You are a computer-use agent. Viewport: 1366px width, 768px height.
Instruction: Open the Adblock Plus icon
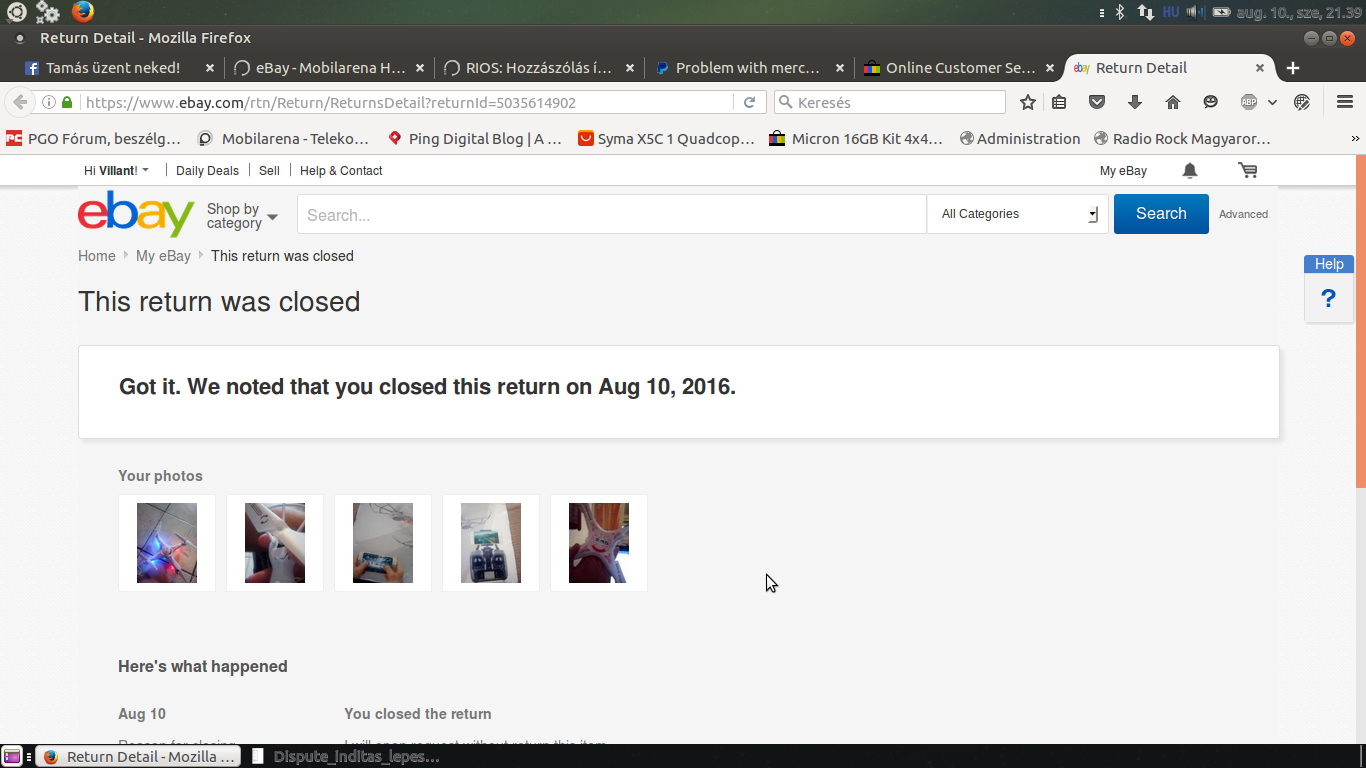click(x=1249, y=102)
